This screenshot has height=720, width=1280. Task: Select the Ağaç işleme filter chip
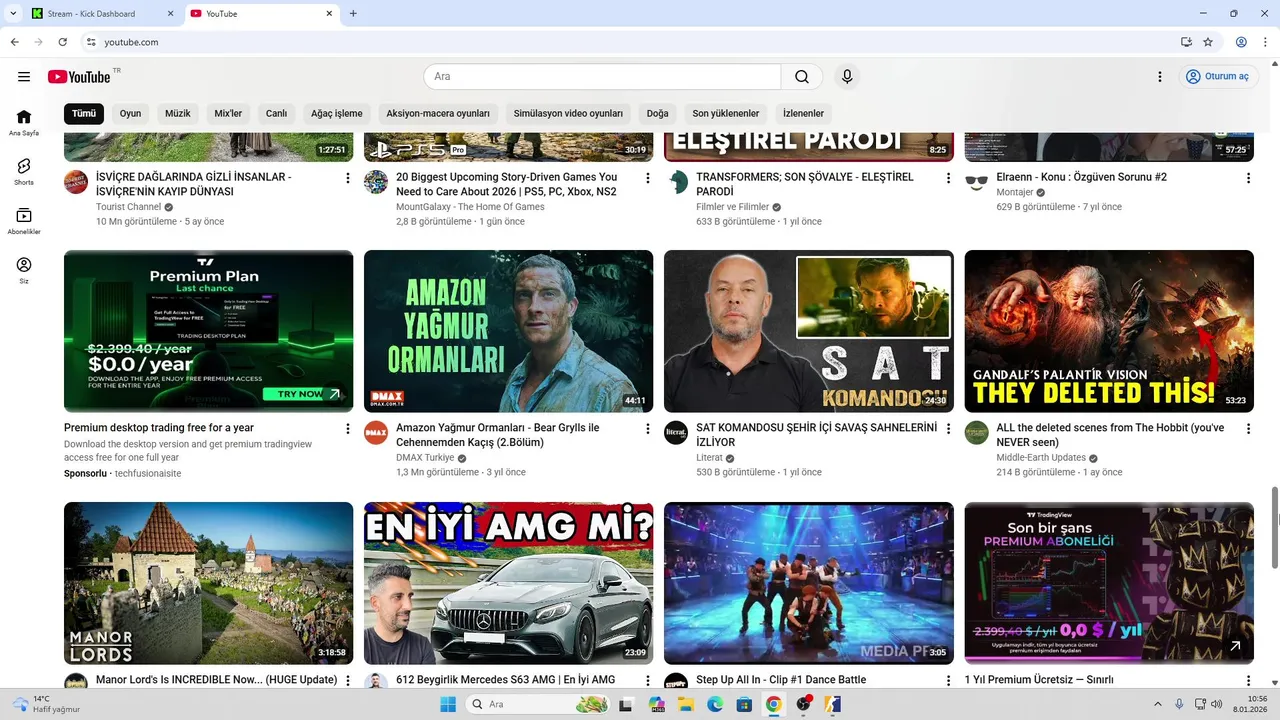(337, 113)
